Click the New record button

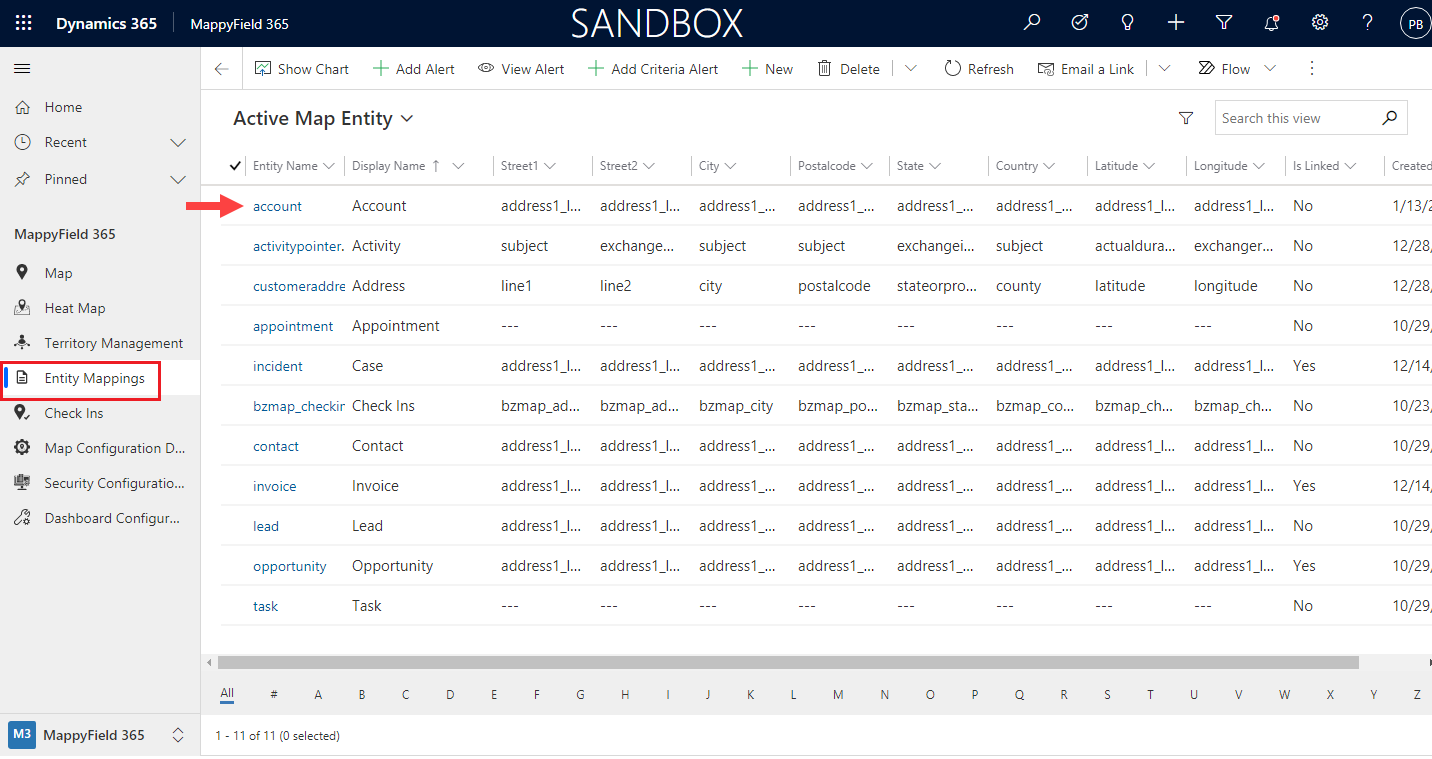pyautogui.click(x=767, y=69)
